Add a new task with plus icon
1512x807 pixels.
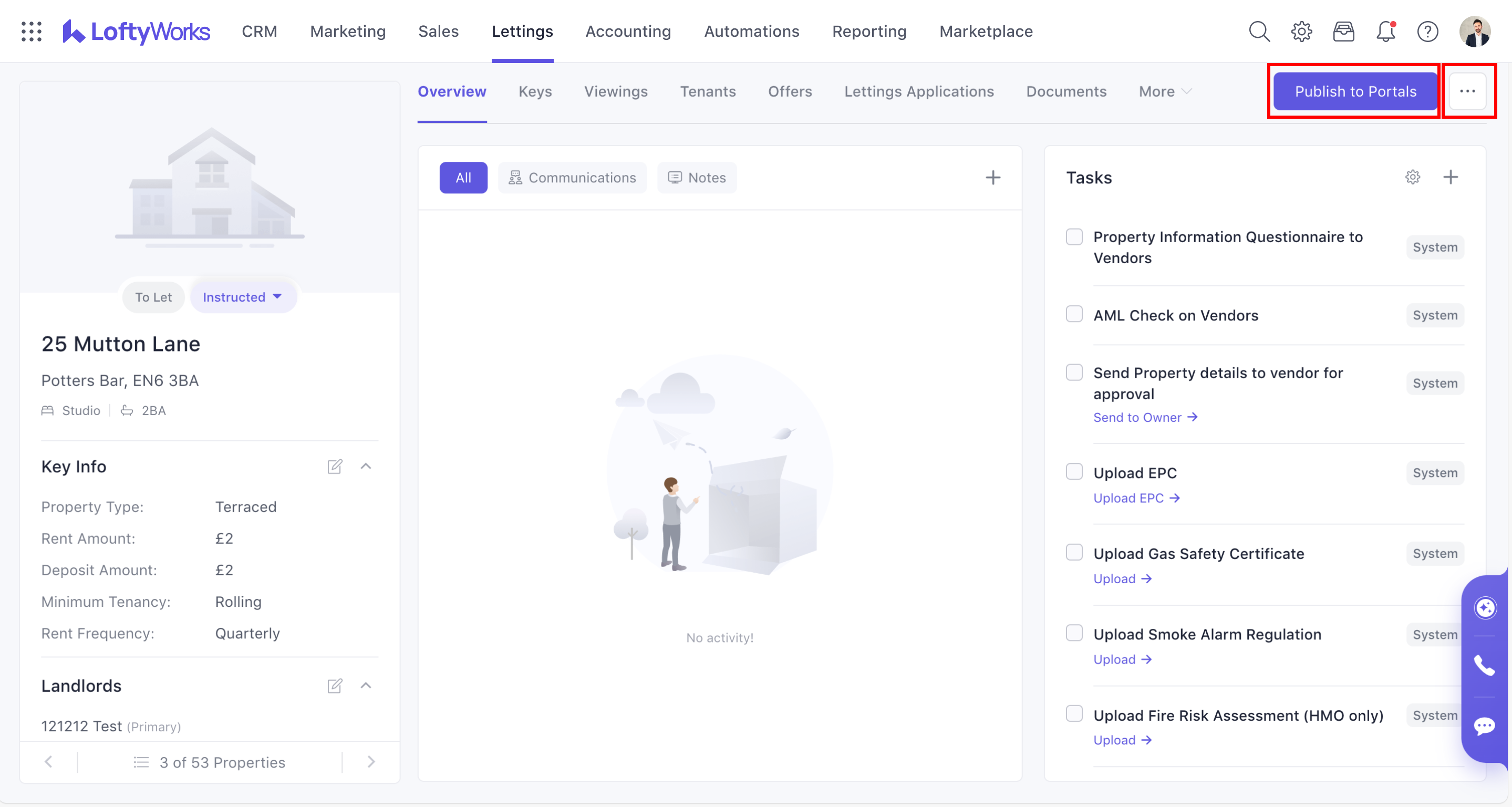(1450, 177)
